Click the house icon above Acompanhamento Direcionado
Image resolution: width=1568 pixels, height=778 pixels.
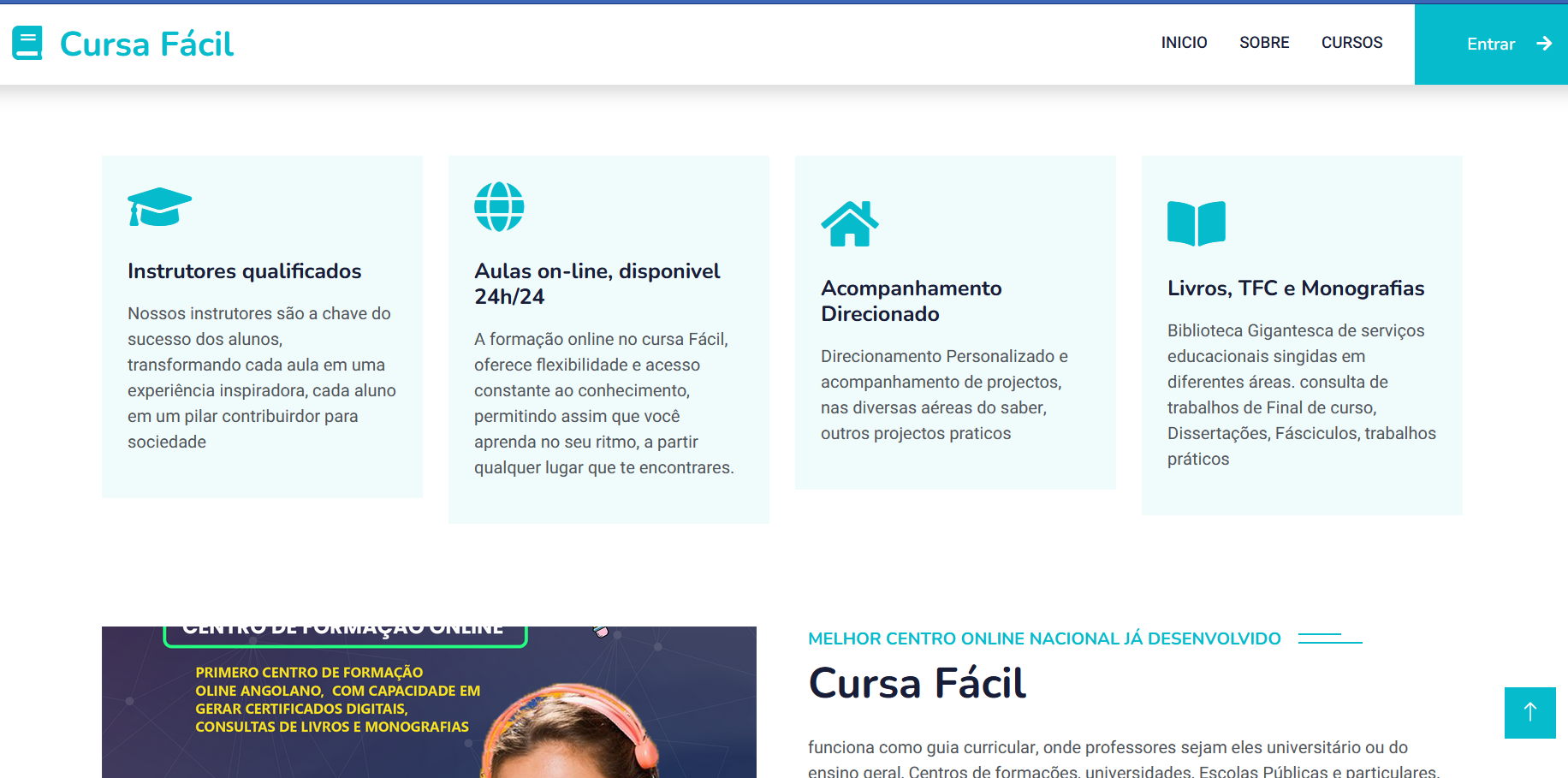point(849,224)
